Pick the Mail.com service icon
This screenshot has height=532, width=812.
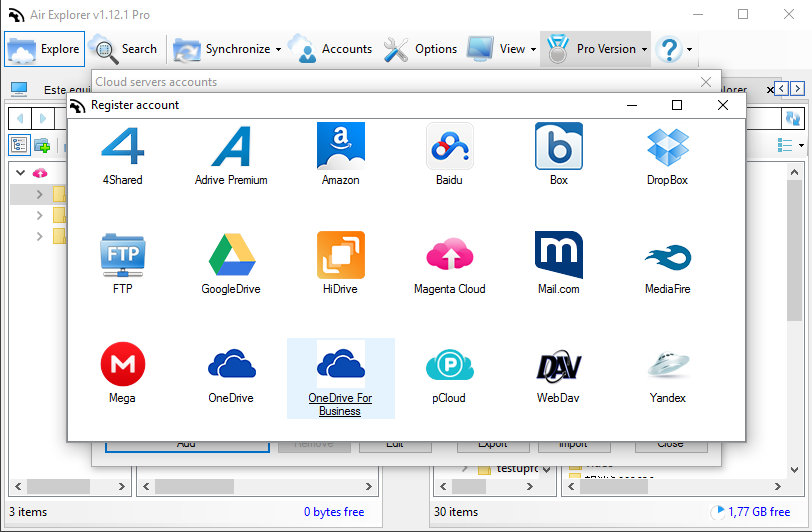559,255
